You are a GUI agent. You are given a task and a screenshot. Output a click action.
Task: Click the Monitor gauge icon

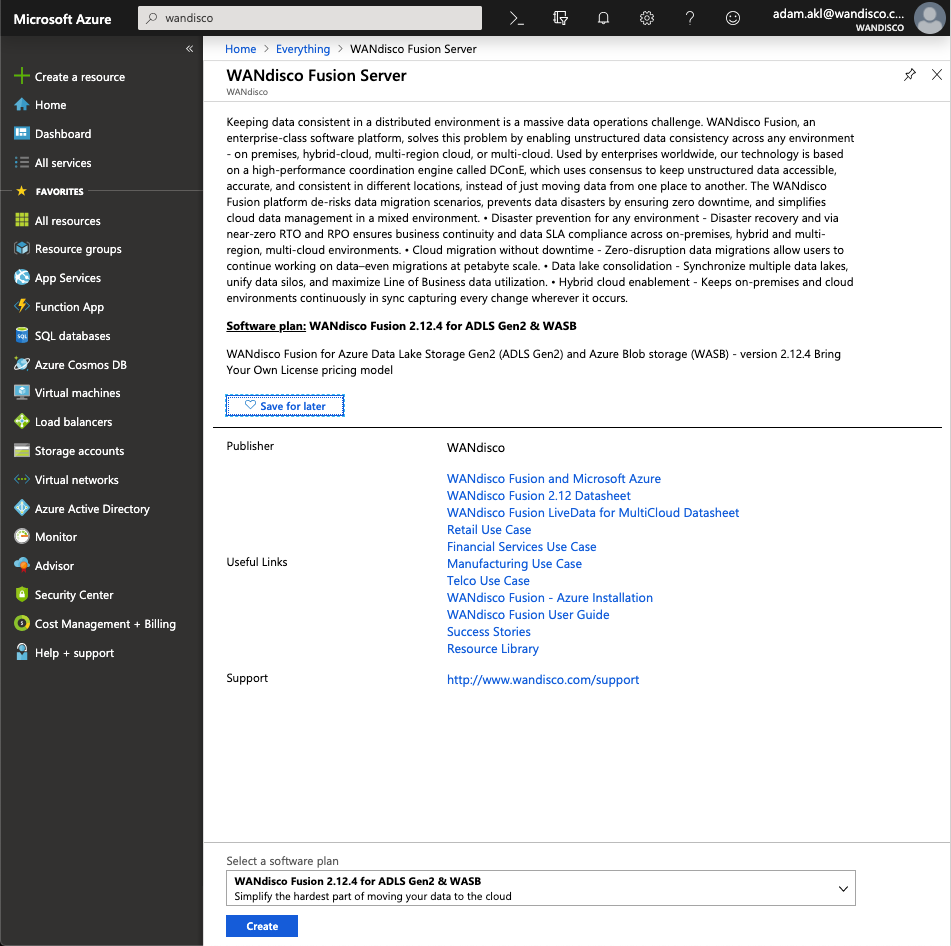[21, 536]
